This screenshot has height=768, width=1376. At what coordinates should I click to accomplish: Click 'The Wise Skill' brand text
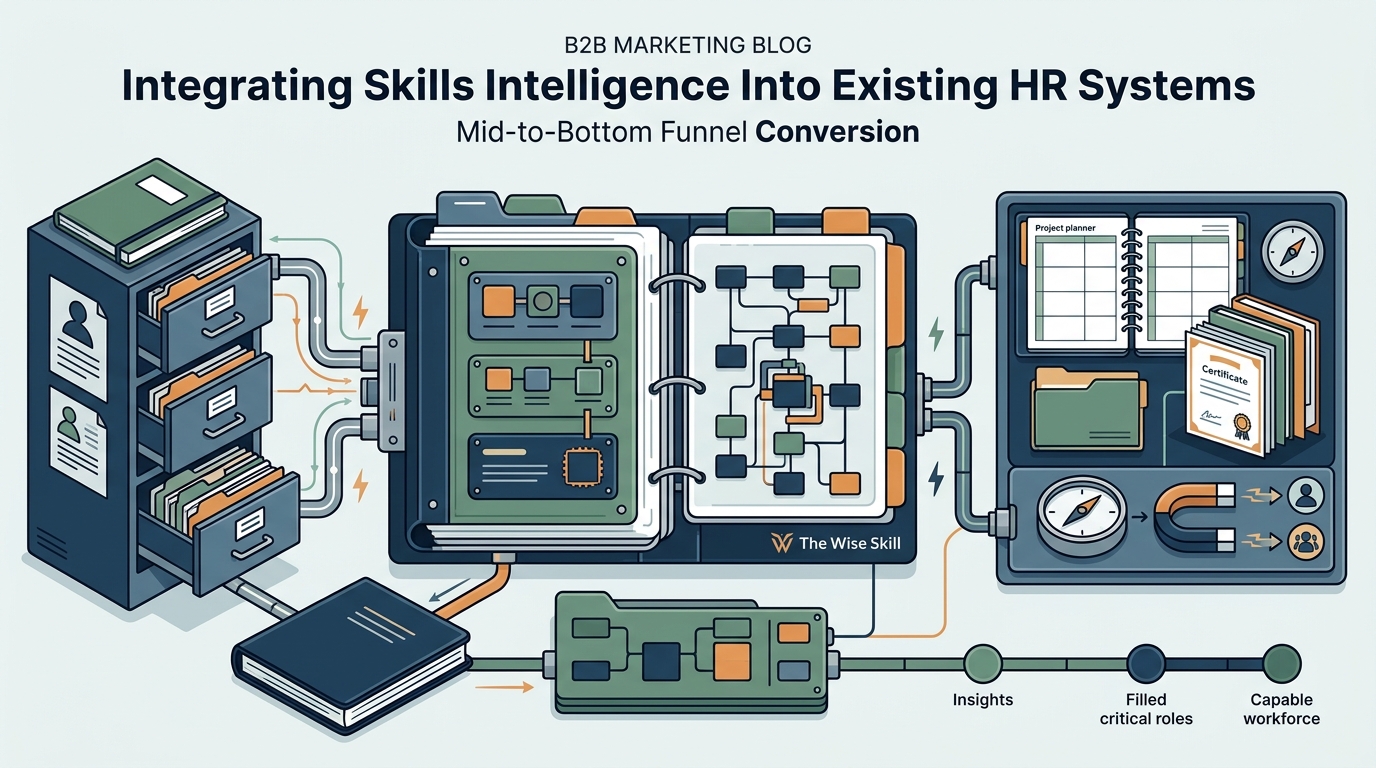[850, 543]
